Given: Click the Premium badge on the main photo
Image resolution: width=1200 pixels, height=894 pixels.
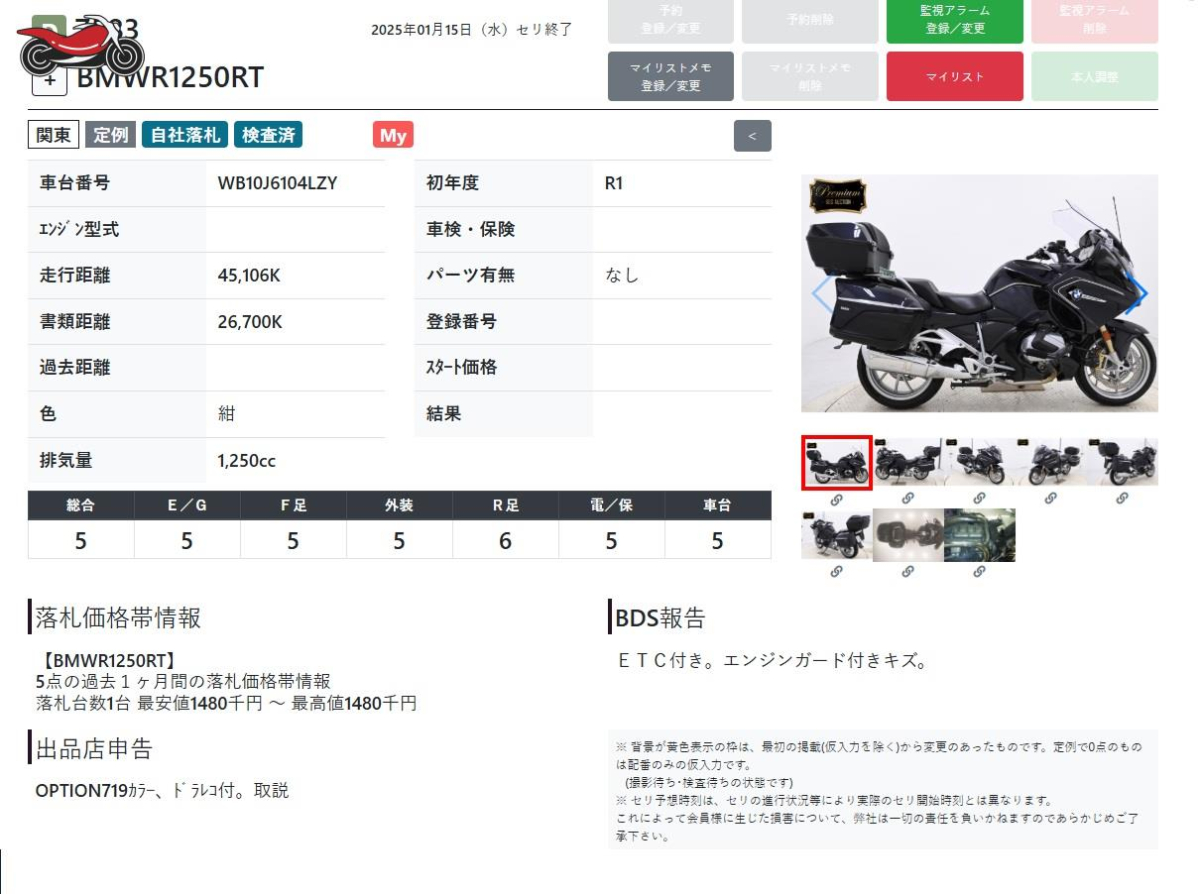Looking at the screenshot, I should (x=838, y=195).
